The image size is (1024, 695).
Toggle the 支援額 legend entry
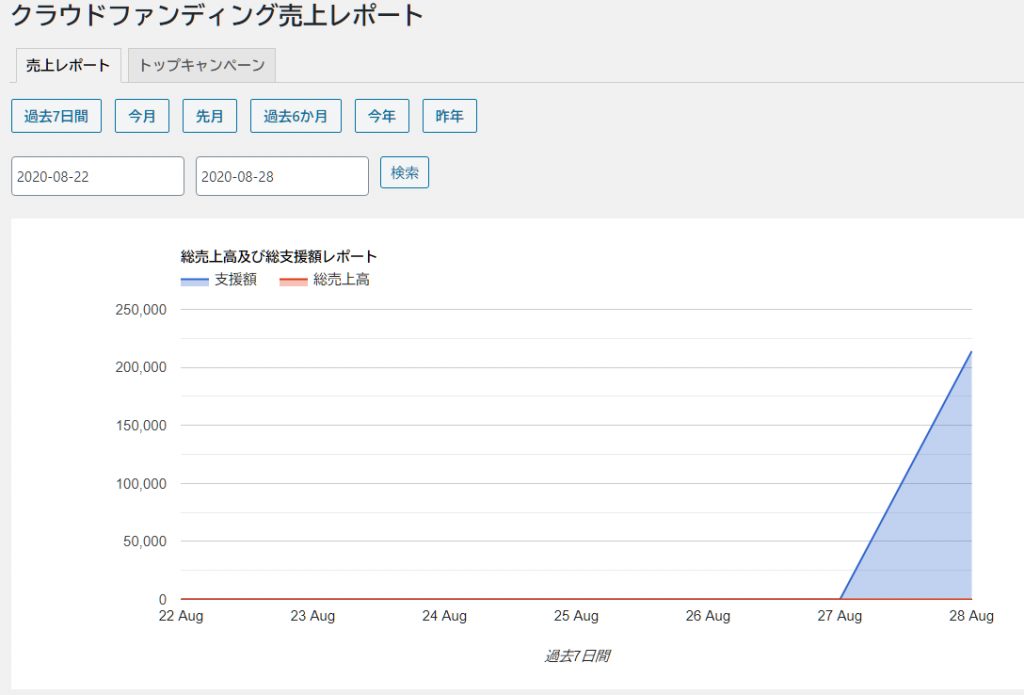219,280
